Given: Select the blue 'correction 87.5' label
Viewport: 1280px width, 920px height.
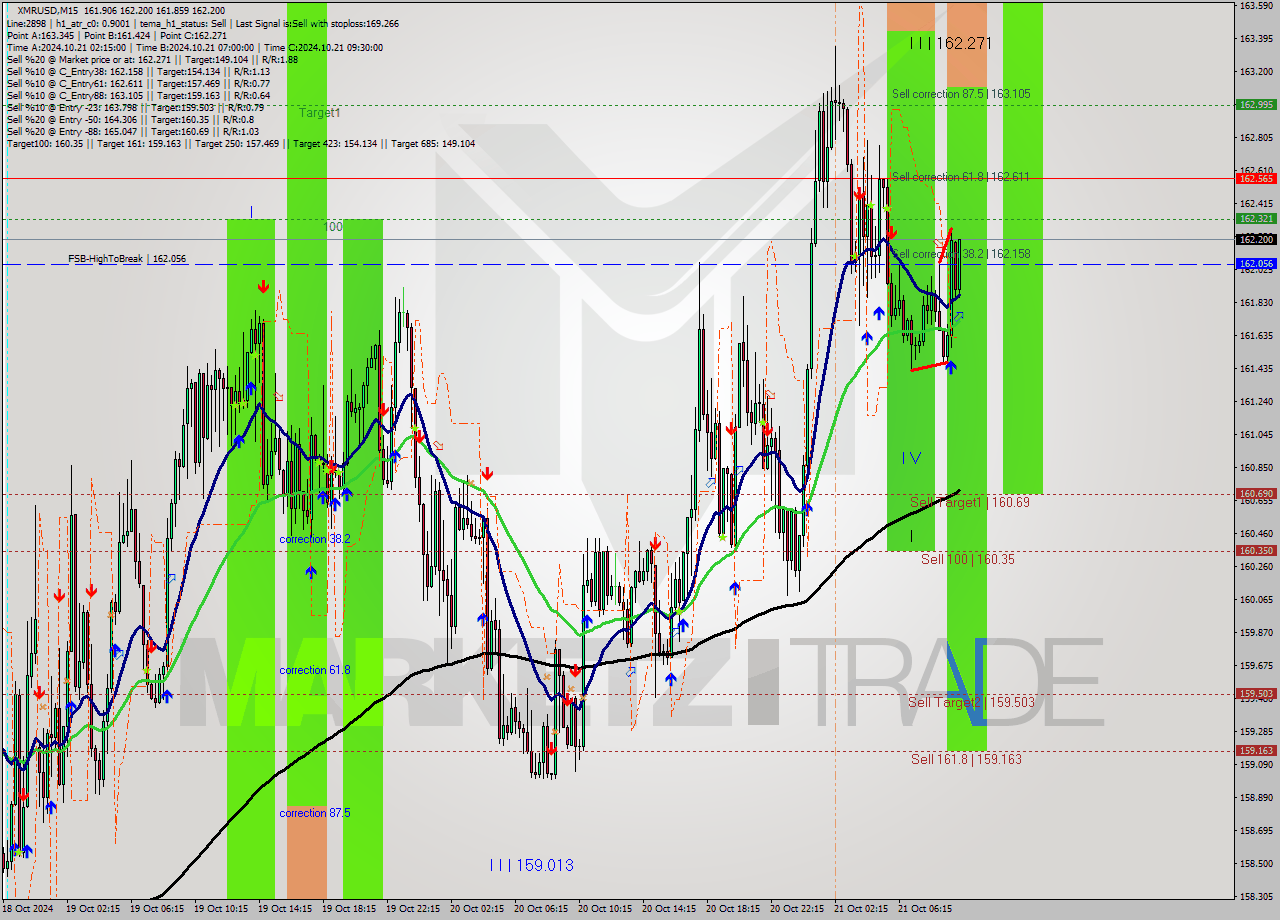Looking at the screenshot, I should (x=315, y=813).
